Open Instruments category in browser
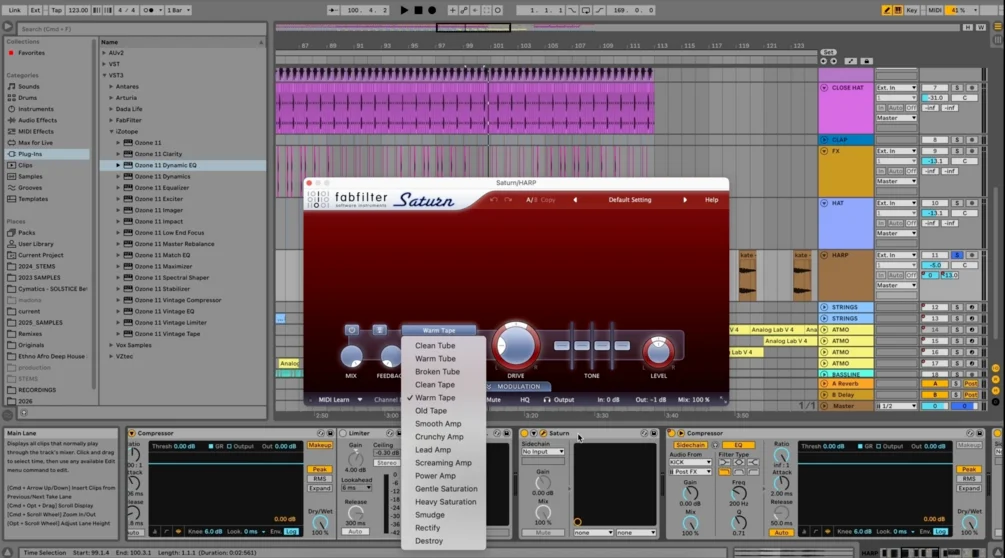The image size is (1005, 558). tap(35, 109)
